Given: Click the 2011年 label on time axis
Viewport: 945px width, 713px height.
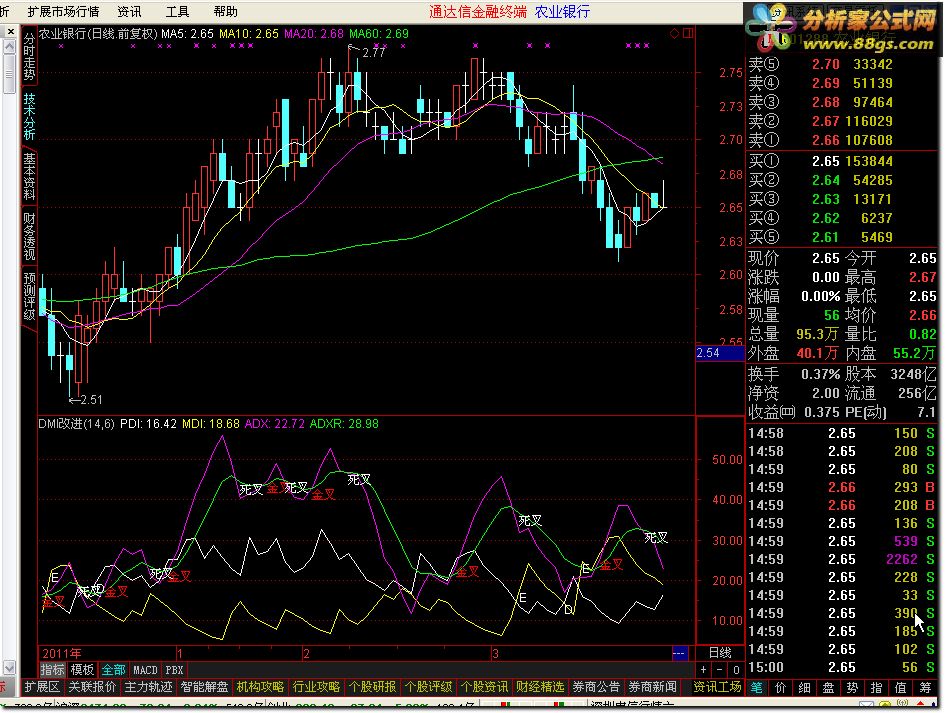Looking at the screenshot, I should tap(61, 653).
